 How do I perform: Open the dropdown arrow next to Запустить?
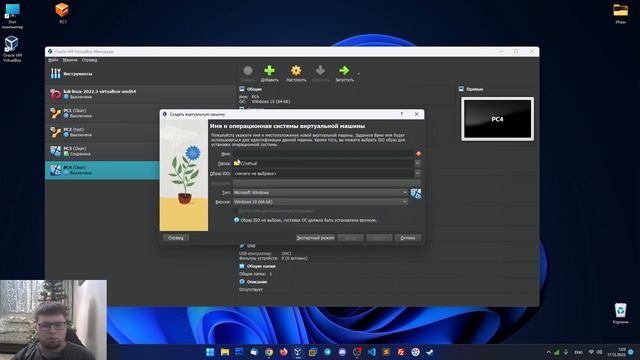click(x=358, y=74)
